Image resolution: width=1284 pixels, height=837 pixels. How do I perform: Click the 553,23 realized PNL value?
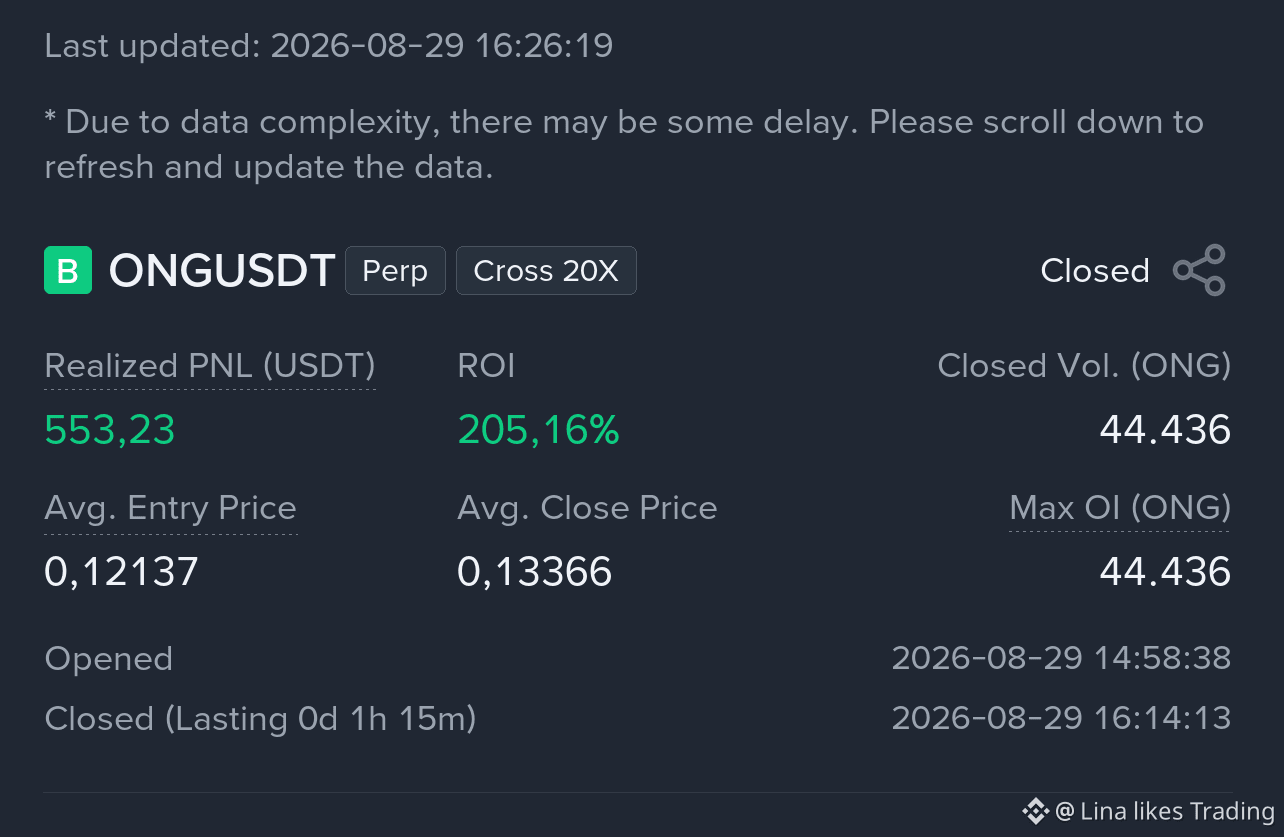click(110, 430)
